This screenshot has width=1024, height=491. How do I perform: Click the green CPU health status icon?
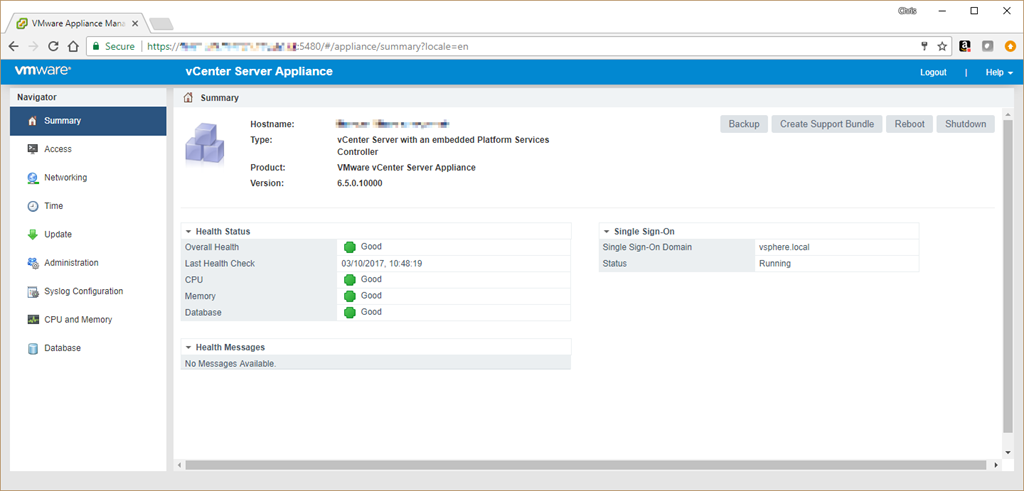349,279
